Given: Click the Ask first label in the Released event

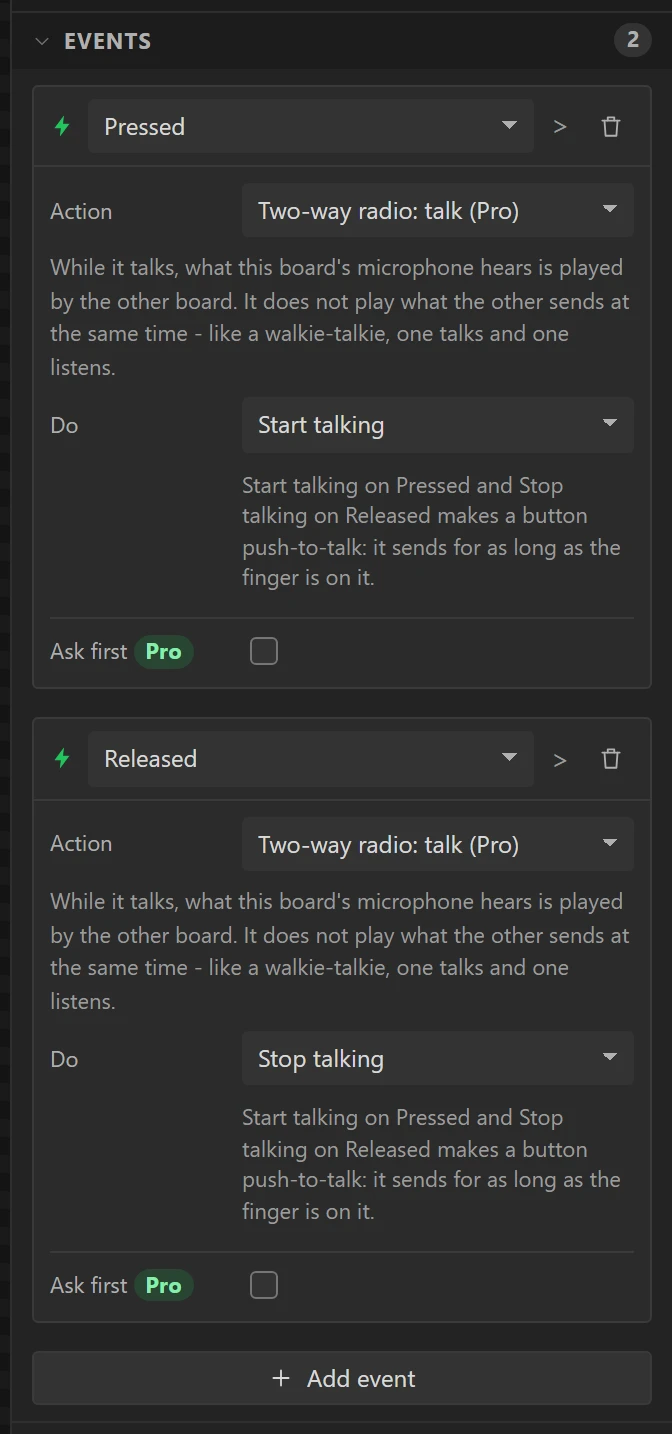Looking at the screenshot, I should [x=89, y=1285].
